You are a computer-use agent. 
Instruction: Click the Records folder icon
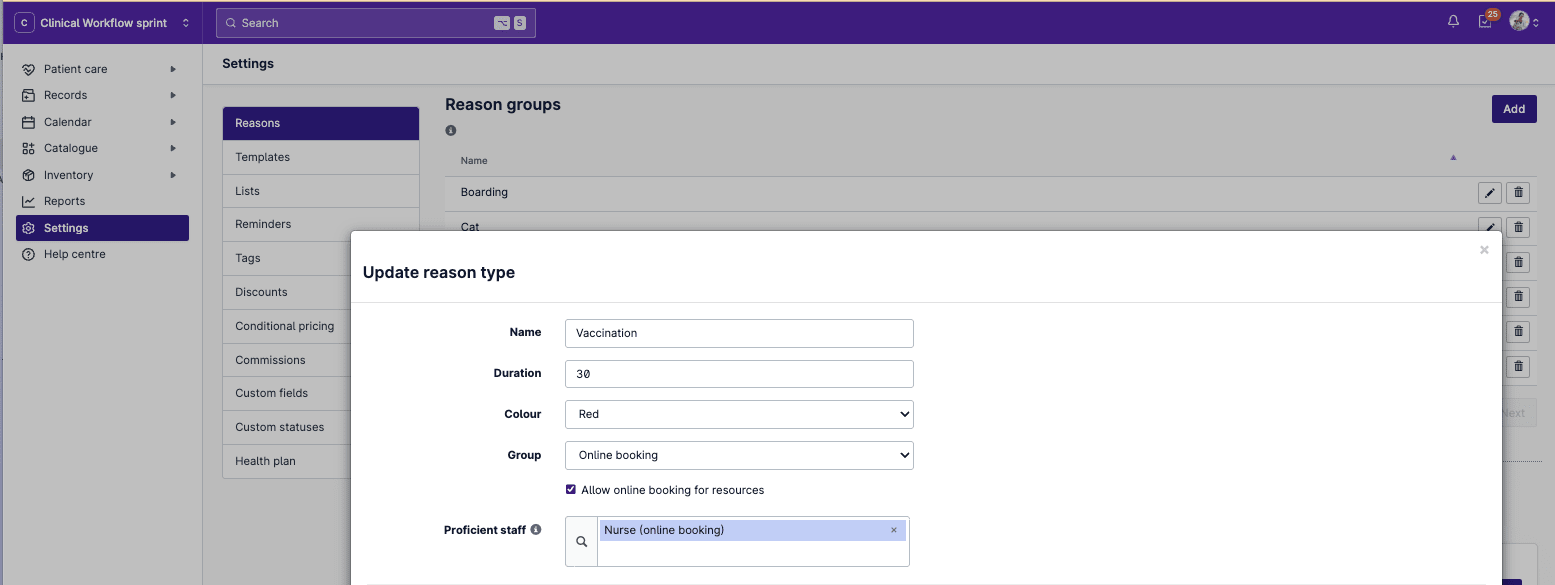coord(28,95)
